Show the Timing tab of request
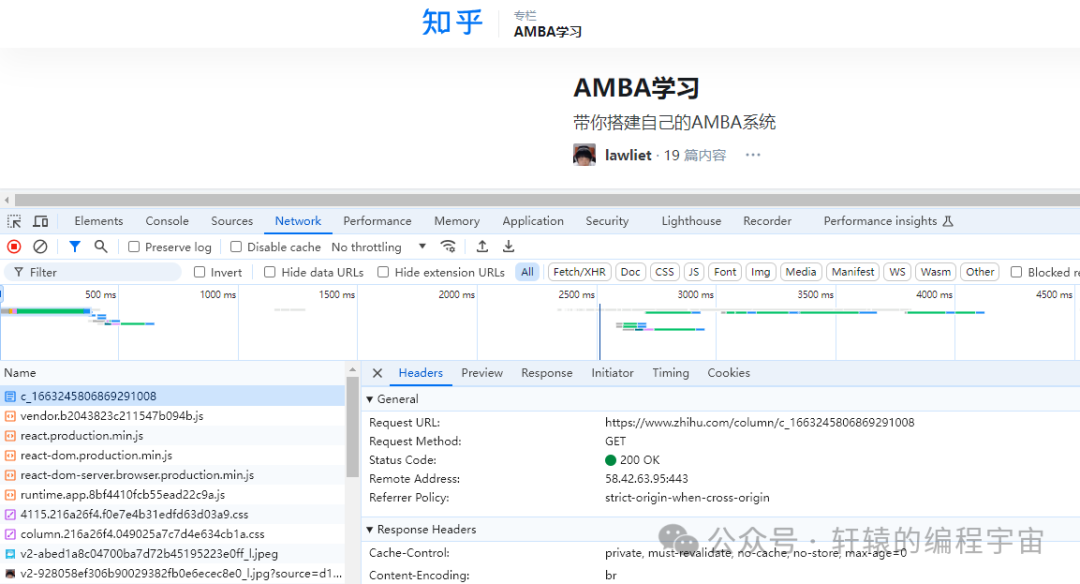Image resolution: width=1080 pixels, height=584 pixels. click(x=670, y=373)
